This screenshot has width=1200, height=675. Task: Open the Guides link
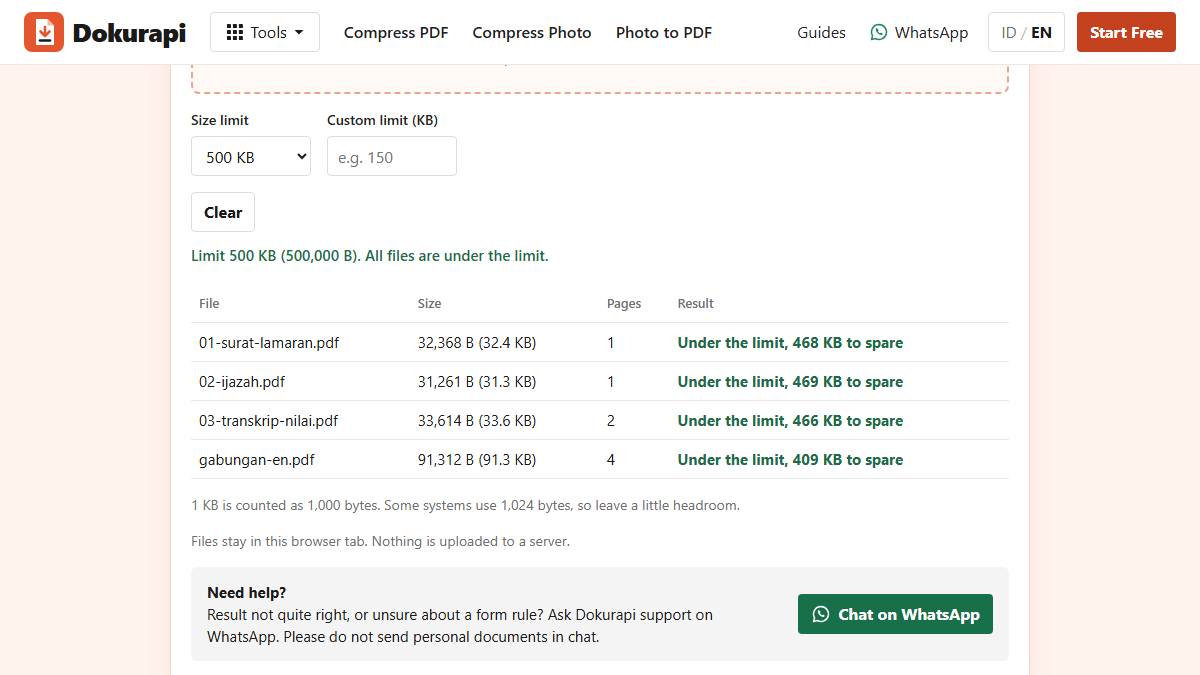(821, 32)
